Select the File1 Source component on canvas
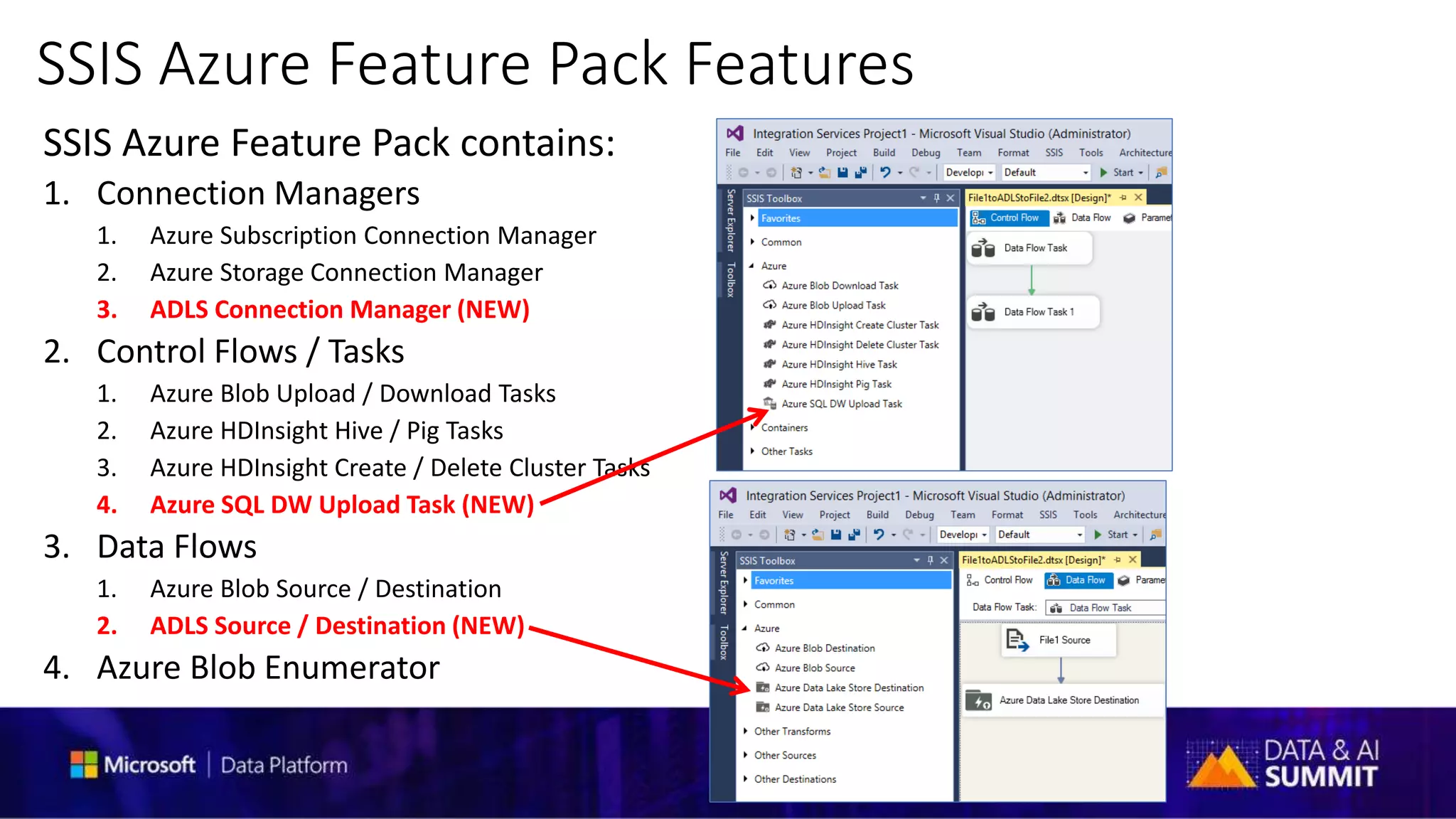The height and width of the screenshot is (819, 1456). pos(1059,641)
